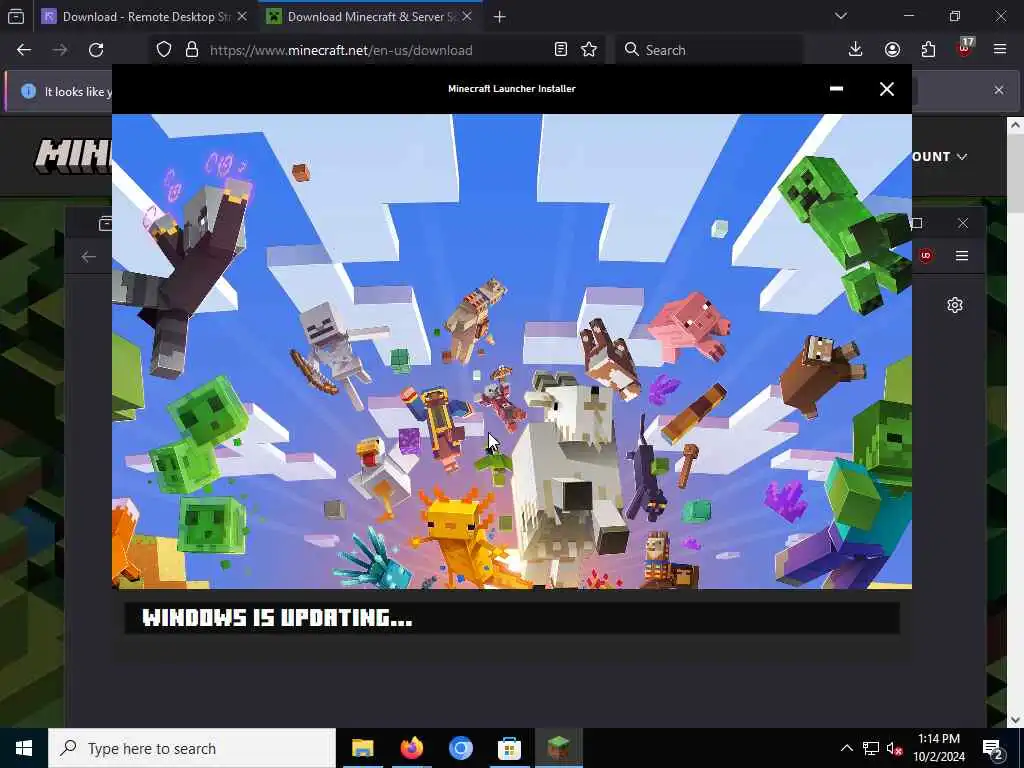The height and width of the screenshot is (768, 1024).
Task: Open the network status tray icon
Action: [x=871, y=748]
